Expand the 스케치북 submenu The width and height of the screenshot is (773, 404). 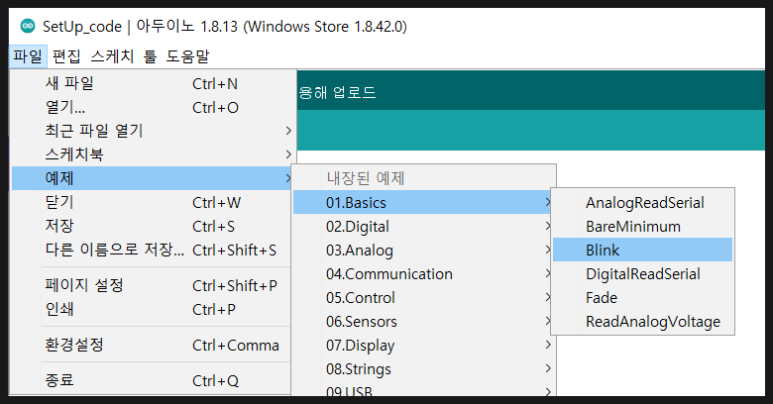point(151,154)
